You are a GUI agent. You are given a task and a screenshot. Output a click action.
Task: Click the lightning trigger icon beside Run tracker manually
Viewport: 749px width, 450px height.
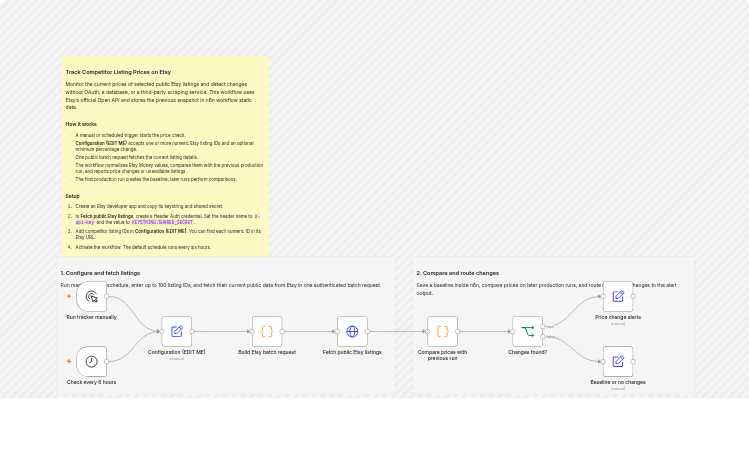tap(69, 296)
